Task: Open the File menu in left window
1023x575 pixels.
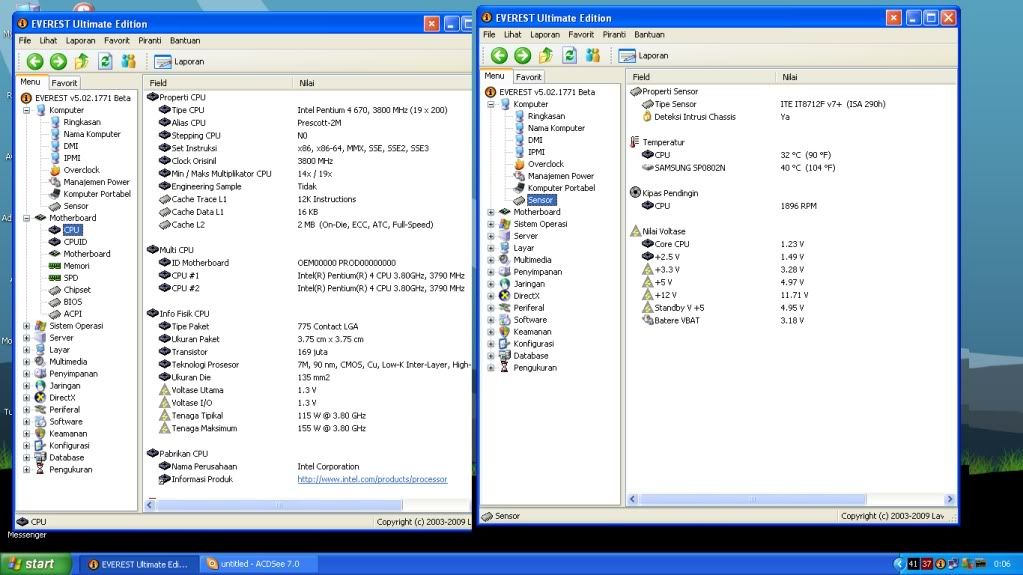Action: [25, 40]
